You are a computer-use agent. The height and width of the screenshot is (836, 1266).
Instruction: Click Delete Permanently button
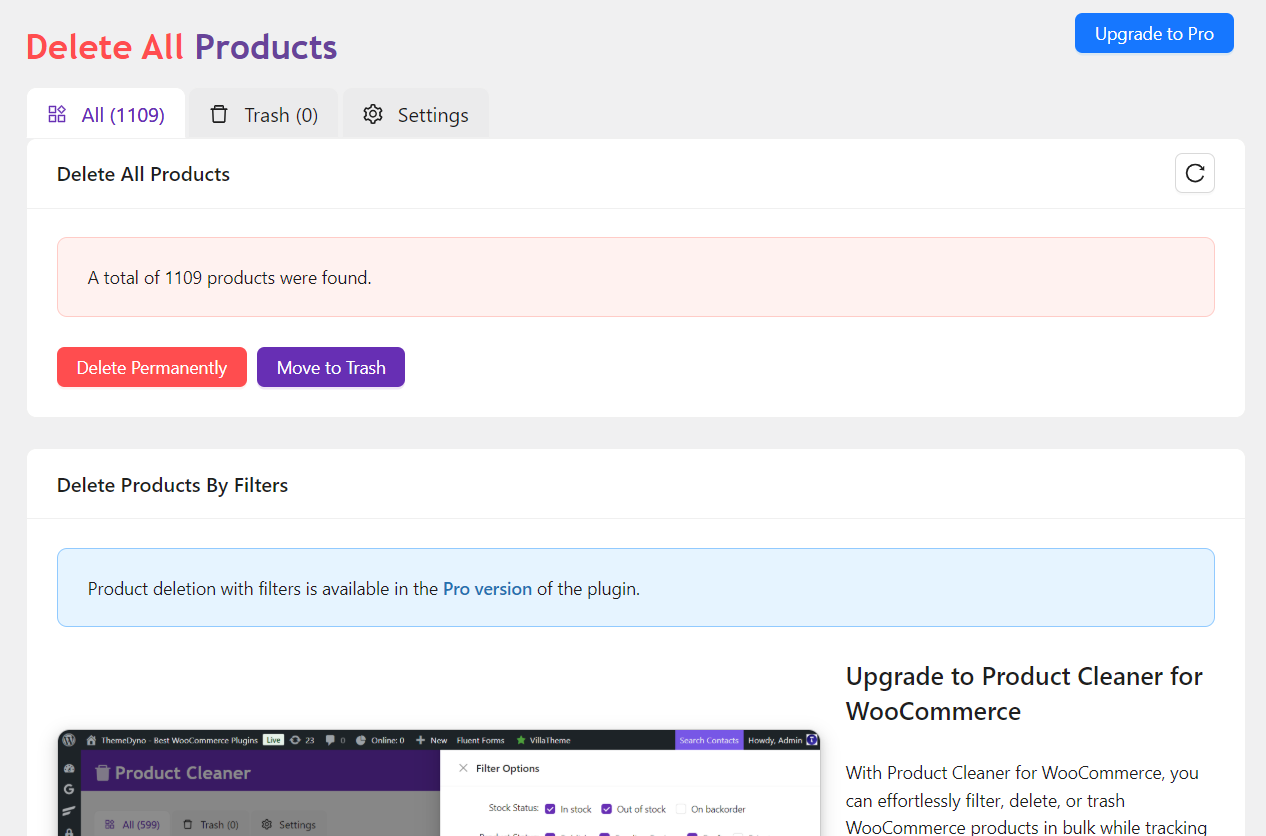[x=152, y=367]
